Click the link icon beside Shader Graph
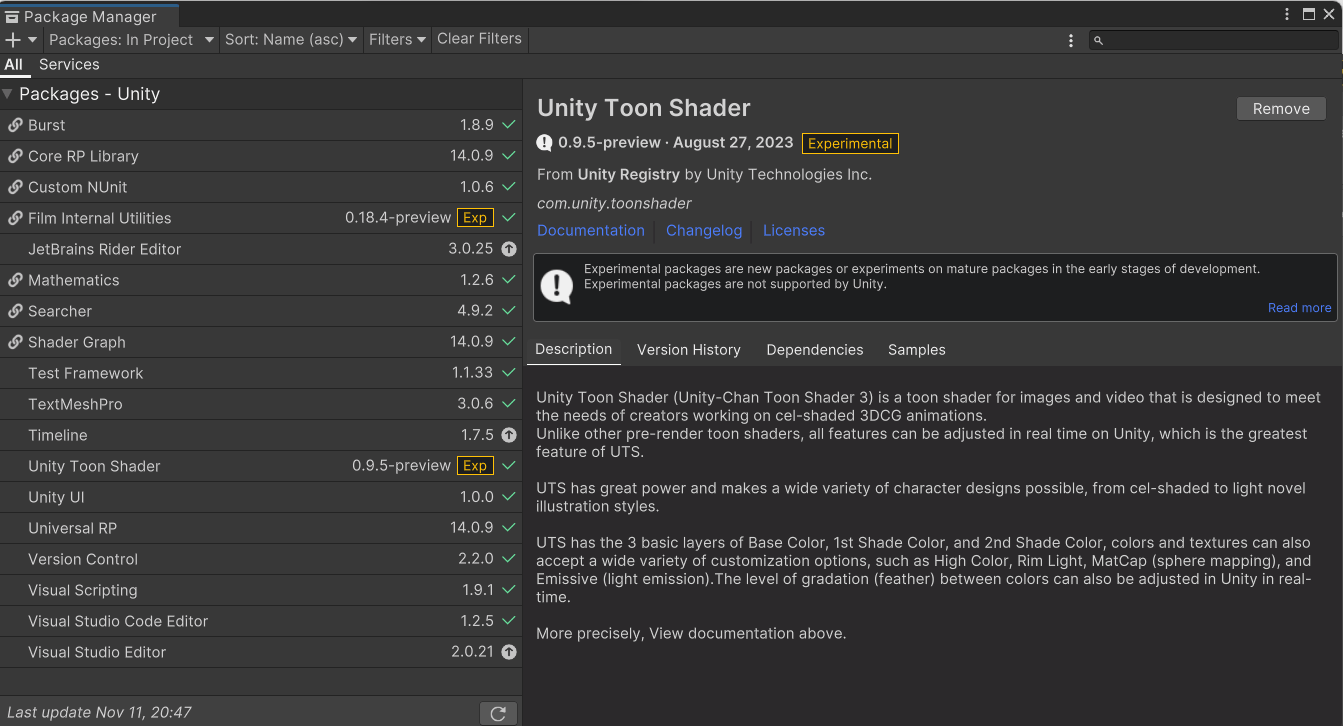This screenshot has width=1343, height=726. pos(15,342)
